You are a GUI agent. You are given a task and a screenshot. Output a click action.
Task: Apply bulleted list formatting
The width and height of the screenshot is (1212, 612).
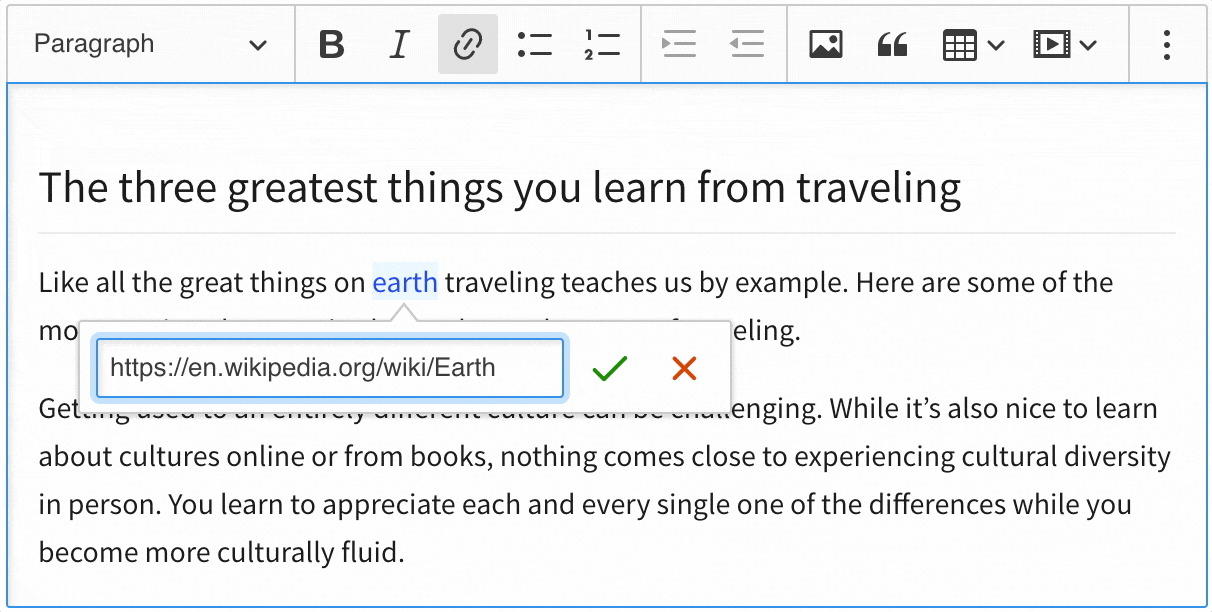click(x=535, y=44)
